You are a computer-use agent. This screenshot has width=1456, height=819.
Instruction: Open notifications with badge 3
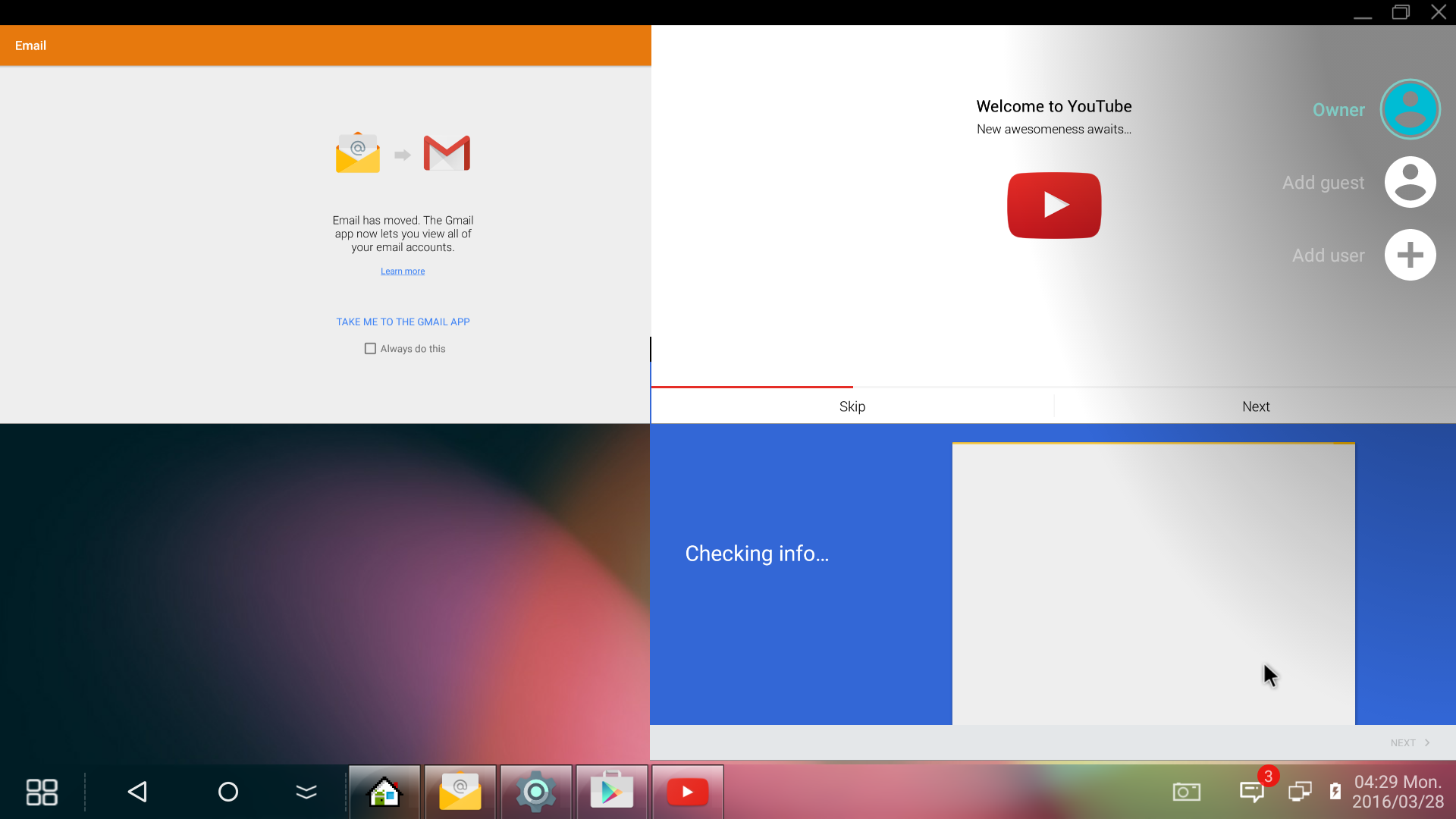coord(1252,792)
